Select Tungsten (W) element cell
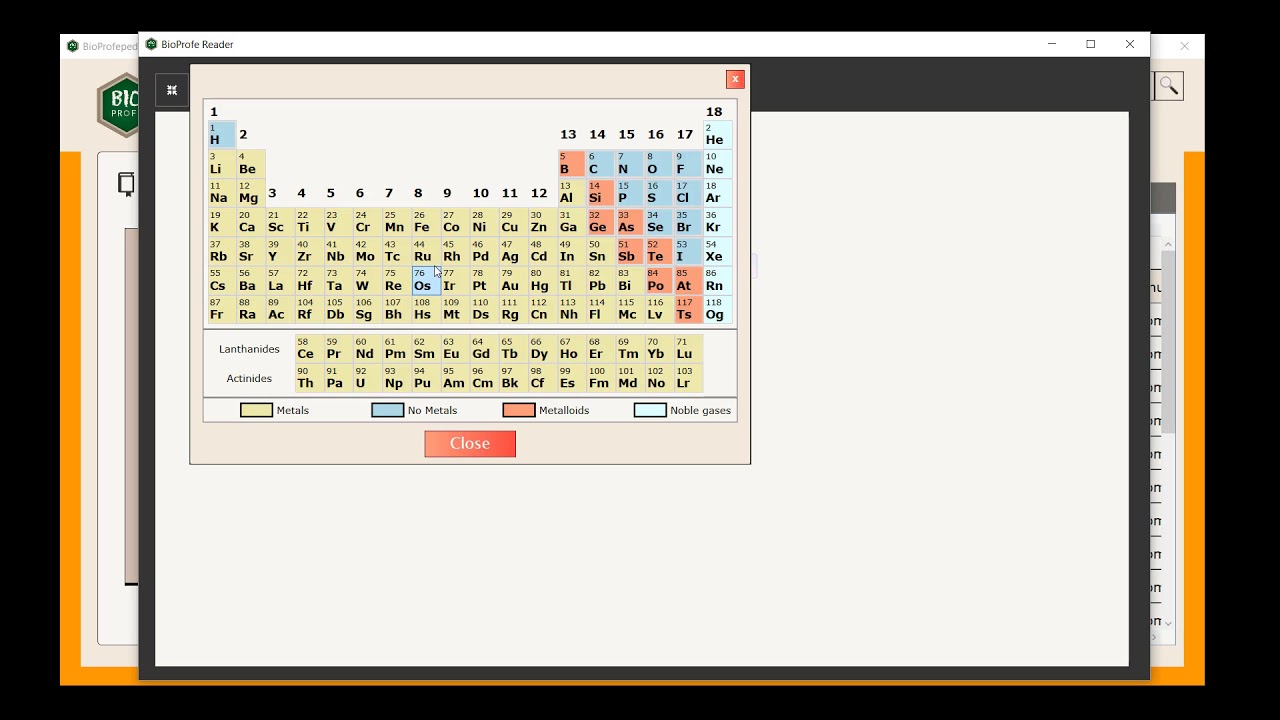Screen dimensions: 1280x720 pyautogui.click(x=368, y=281)
